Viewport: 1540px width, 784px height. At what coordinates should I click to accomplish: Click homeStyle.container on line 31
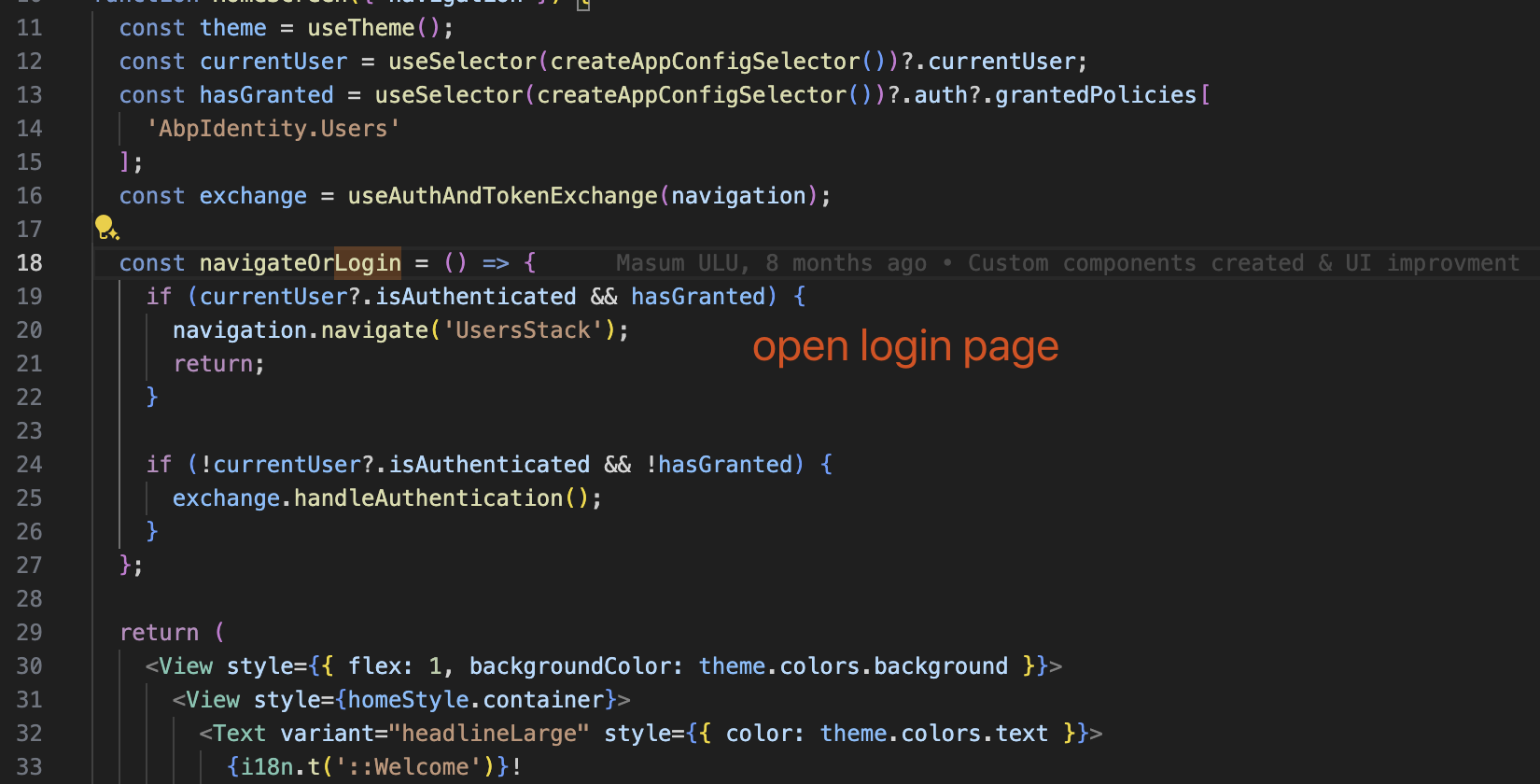pos(476,700)
